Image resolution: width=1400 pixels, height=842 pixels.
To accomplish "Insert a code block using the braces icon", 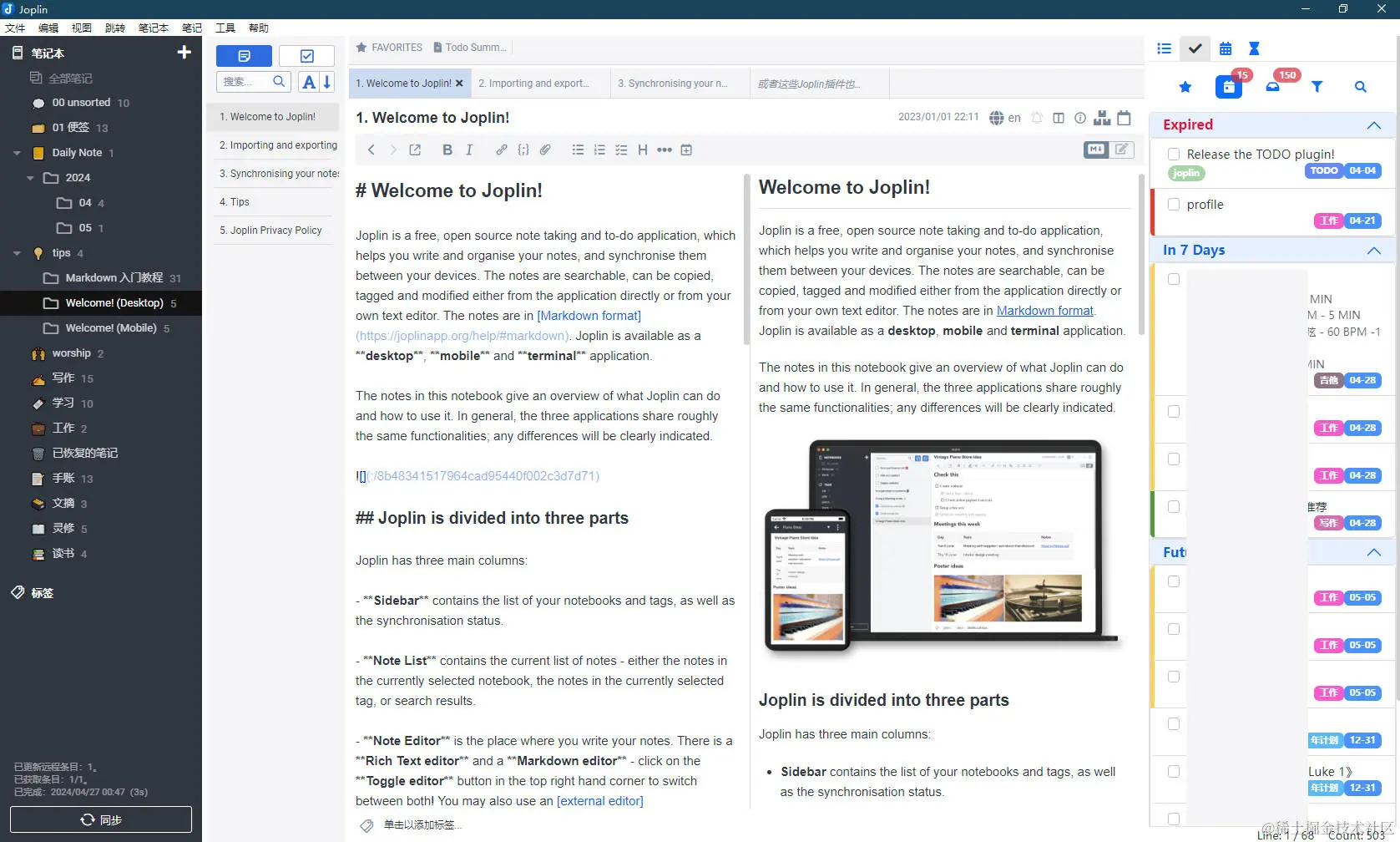I will (x=523, y=150).
